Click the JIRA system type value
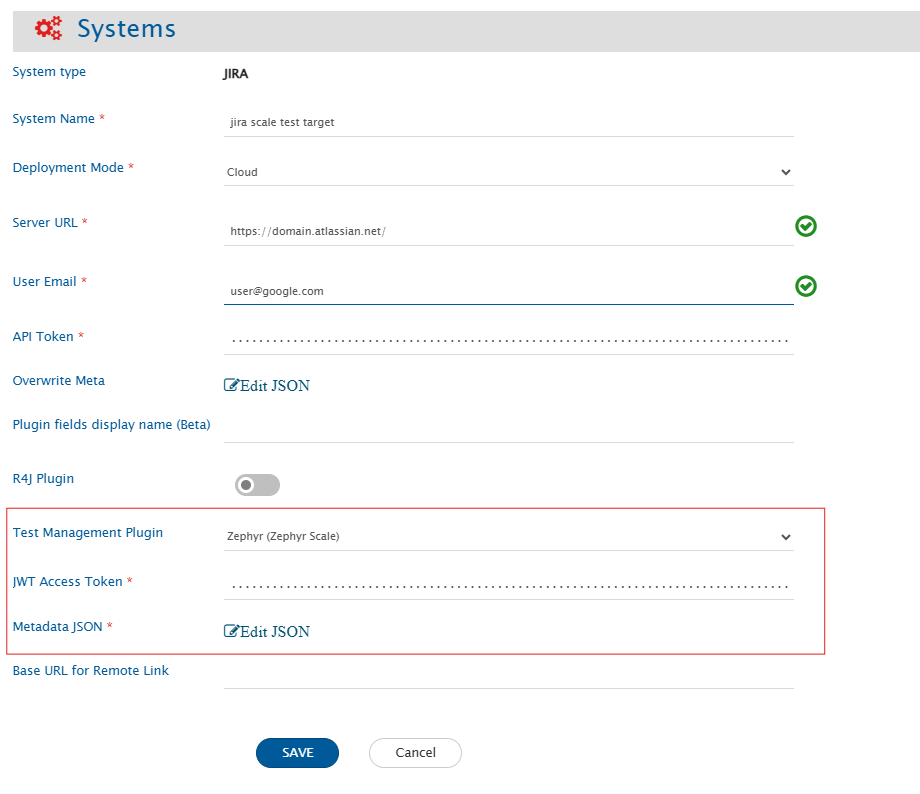 point(237,74)
